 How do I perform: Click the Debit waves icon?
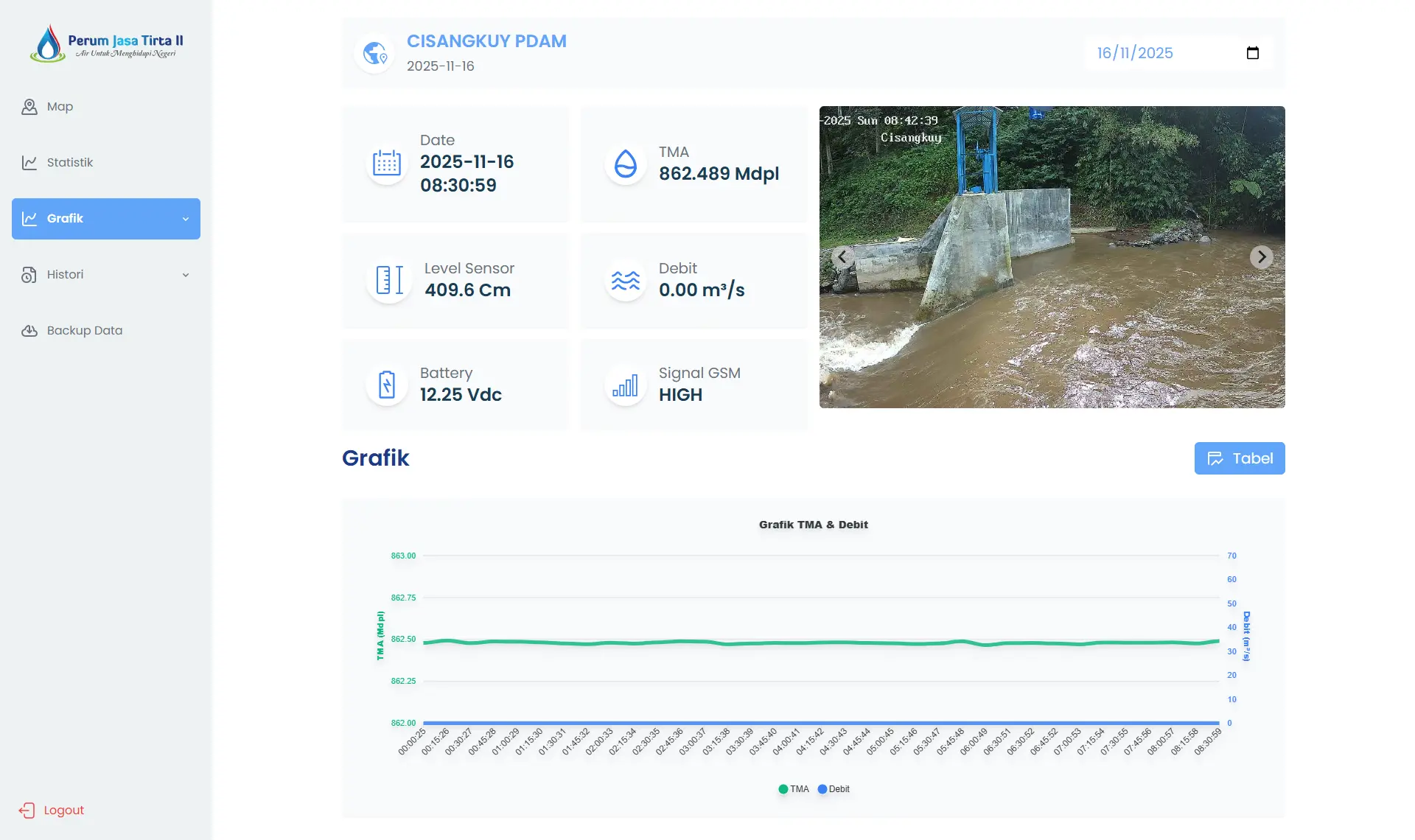[626, 280]
